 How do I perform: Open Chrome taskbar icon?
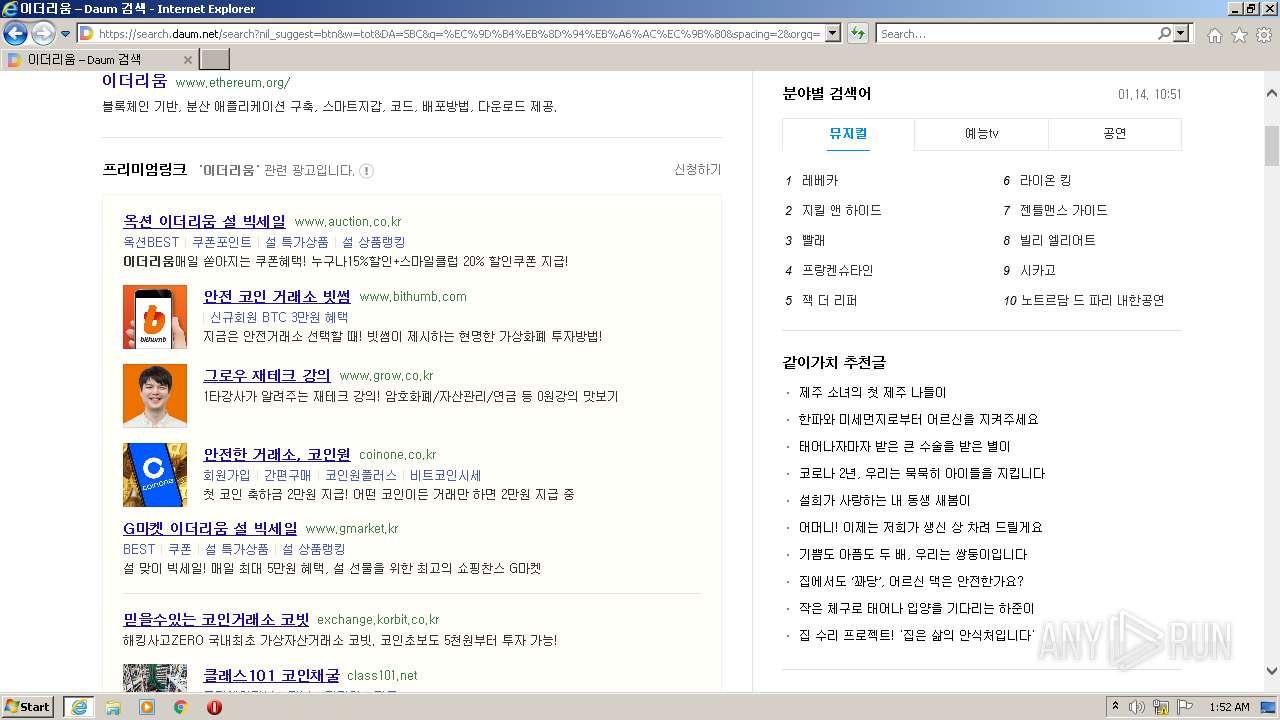pos(180,707)
